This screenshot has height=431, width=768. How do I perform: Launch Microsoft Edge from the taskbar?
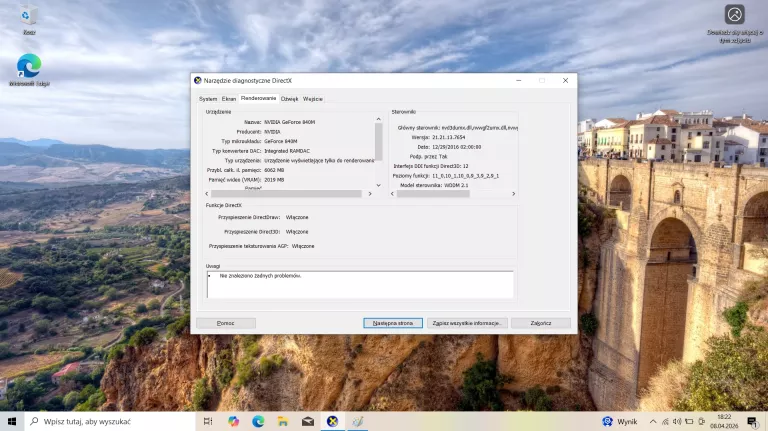258,421
